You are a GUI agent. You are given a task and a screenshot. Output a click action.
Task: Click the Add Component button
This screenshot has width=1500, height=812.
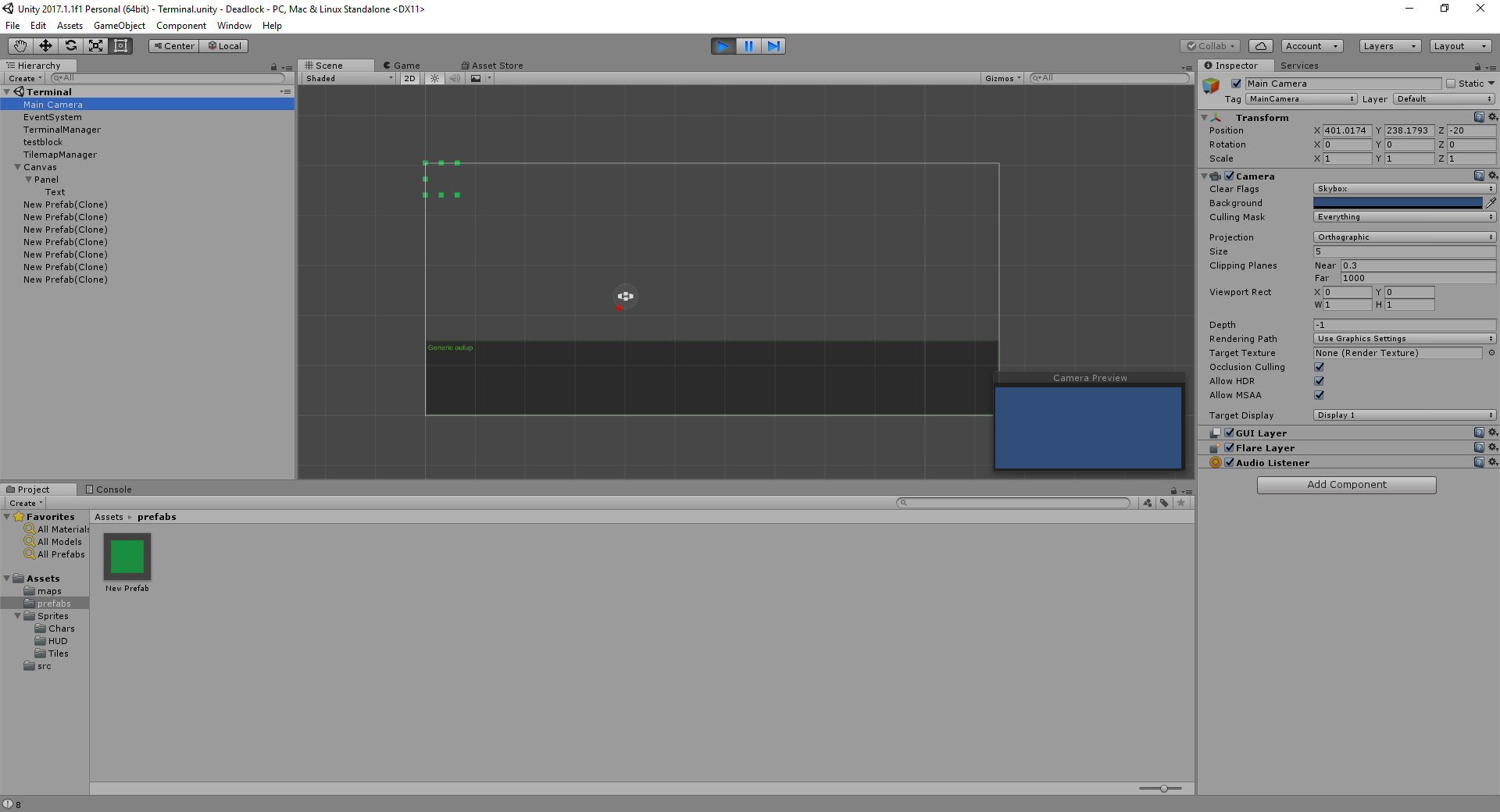(x=1346, y=484)
